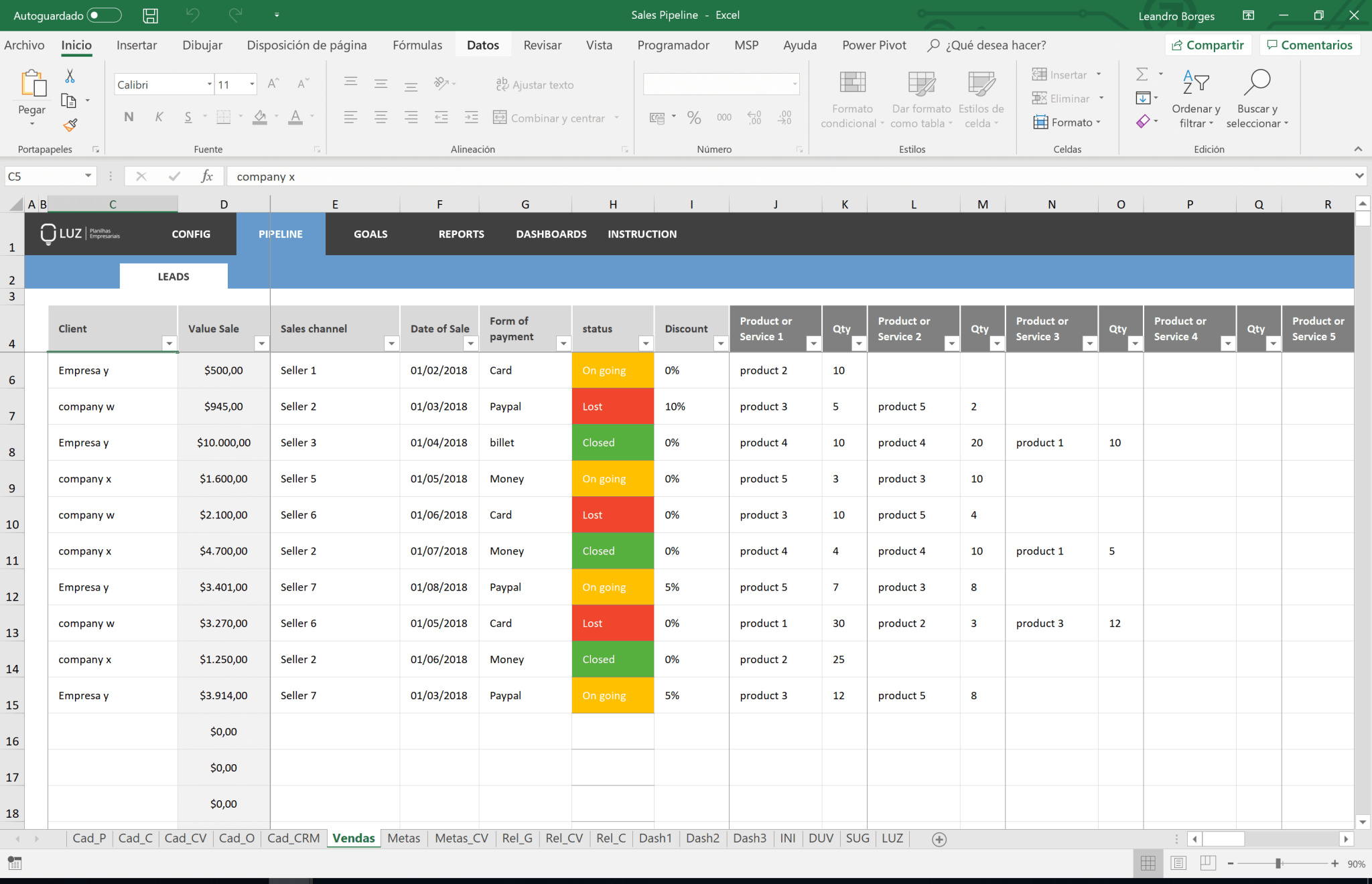Open the Client column filter dropdown
This screenshot has width=1372, height=884.
[x=170, y=344]
